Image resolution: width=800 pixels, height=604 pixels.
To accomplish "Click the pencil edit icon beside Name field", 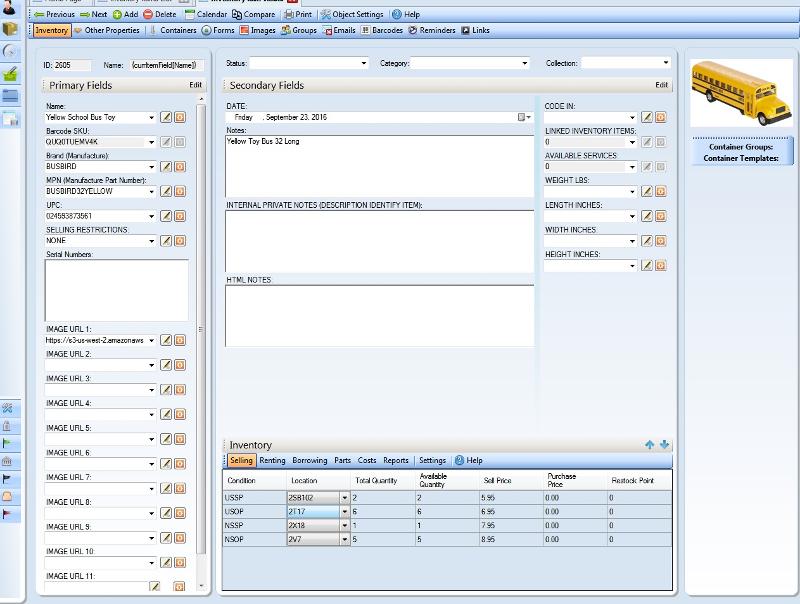I will (x=167, y=117).
